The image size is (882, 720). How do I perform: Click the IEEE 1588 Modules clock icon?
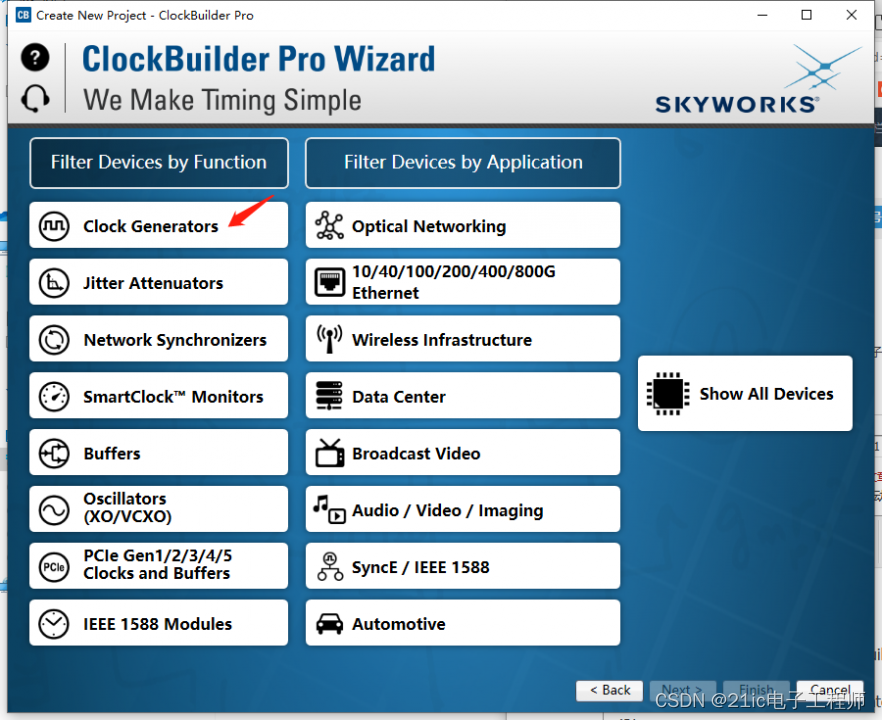coord(54,624)
